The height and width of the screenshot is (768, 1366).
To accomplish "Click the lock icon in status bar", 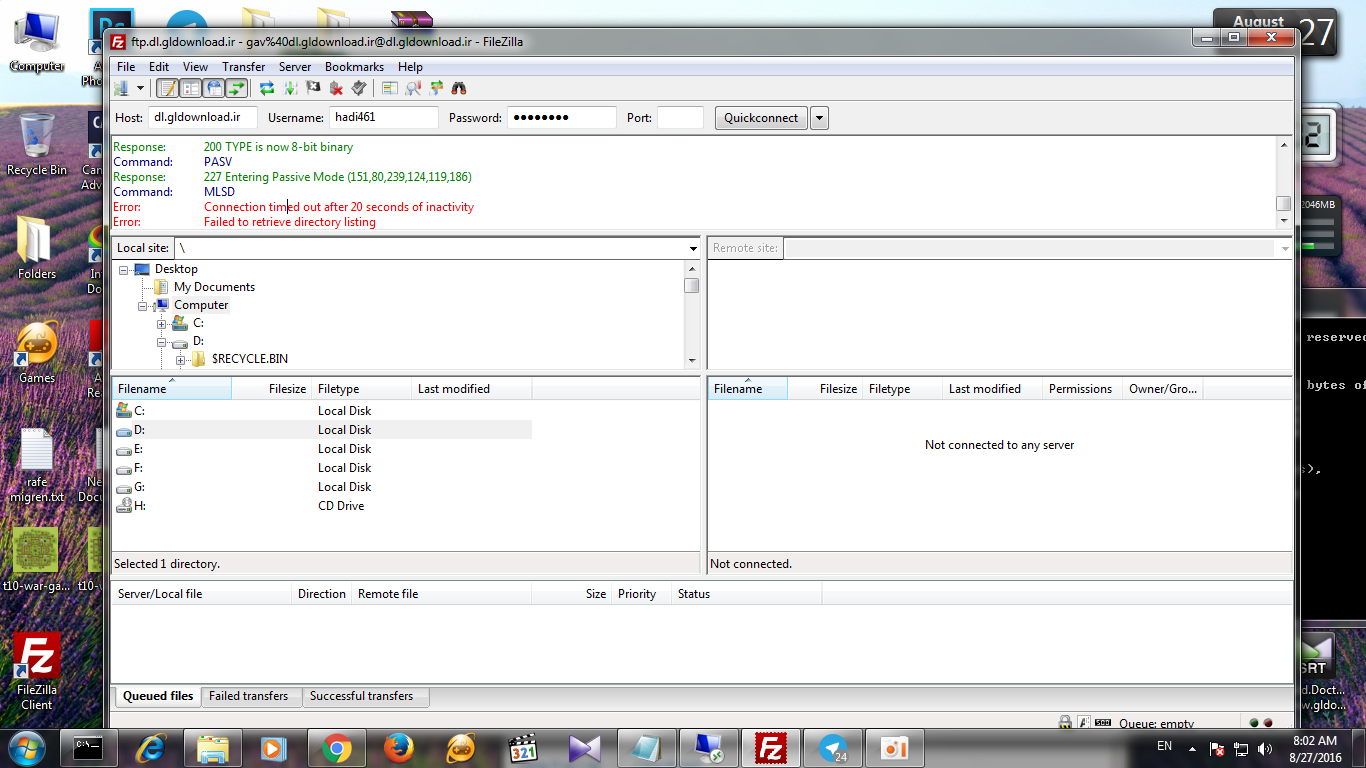I will [x=1066, y=723].
